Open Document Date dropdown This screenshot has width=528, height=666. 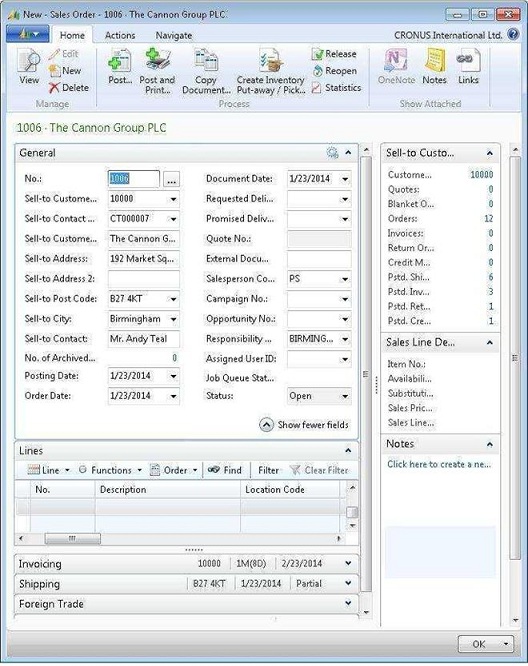(345, 179)
